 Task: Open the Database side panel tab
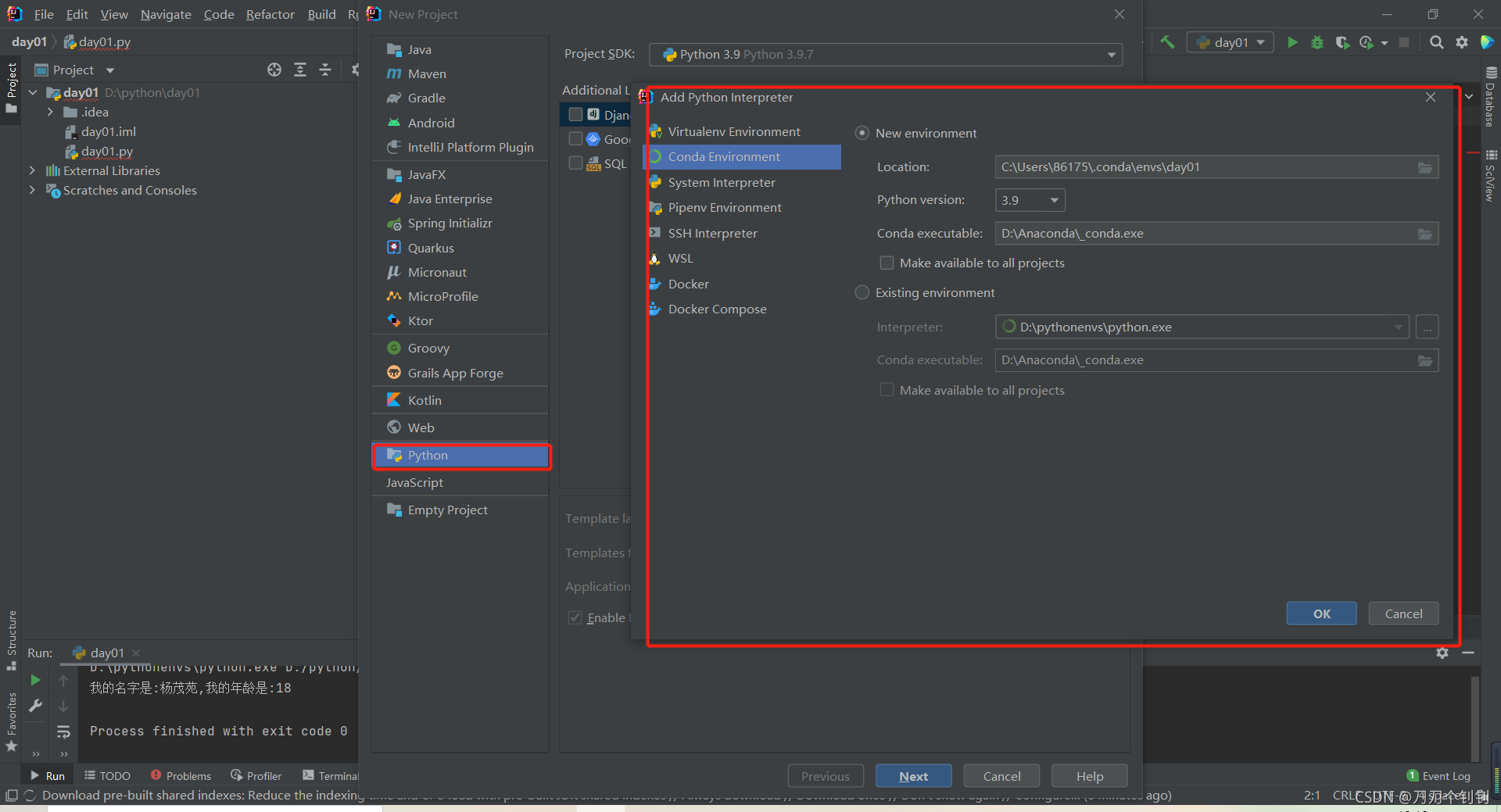coord(1491,98)
